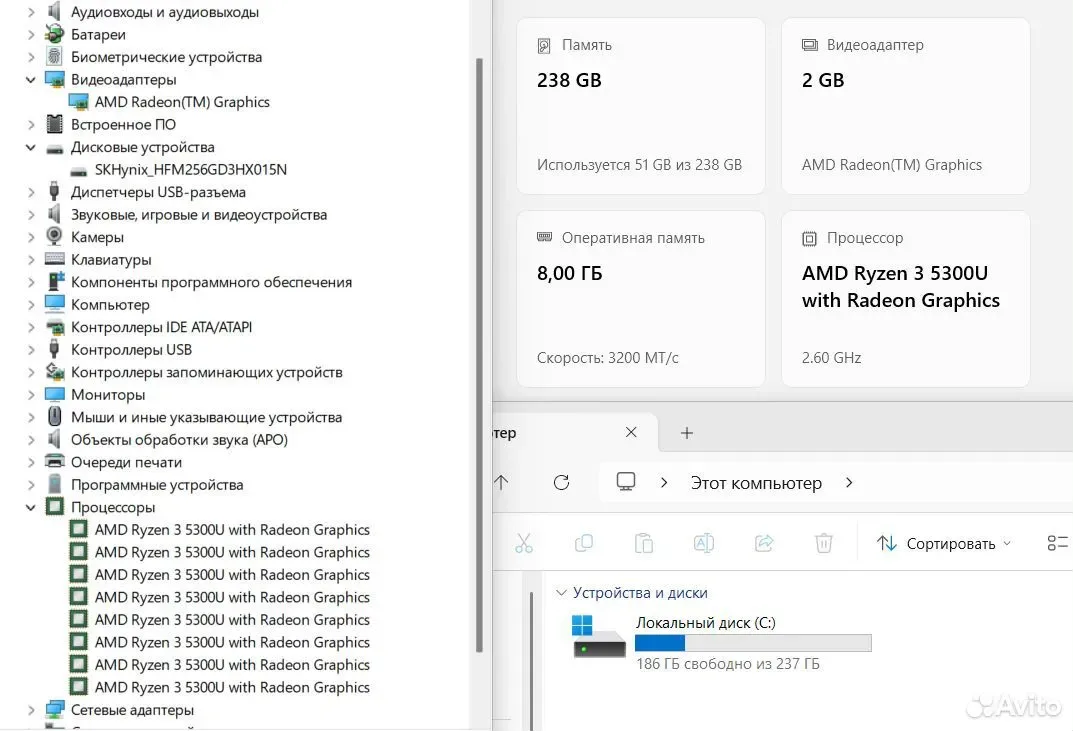
Task: Expand Контроллеры USB category
Action: click(x=31, y=350)
